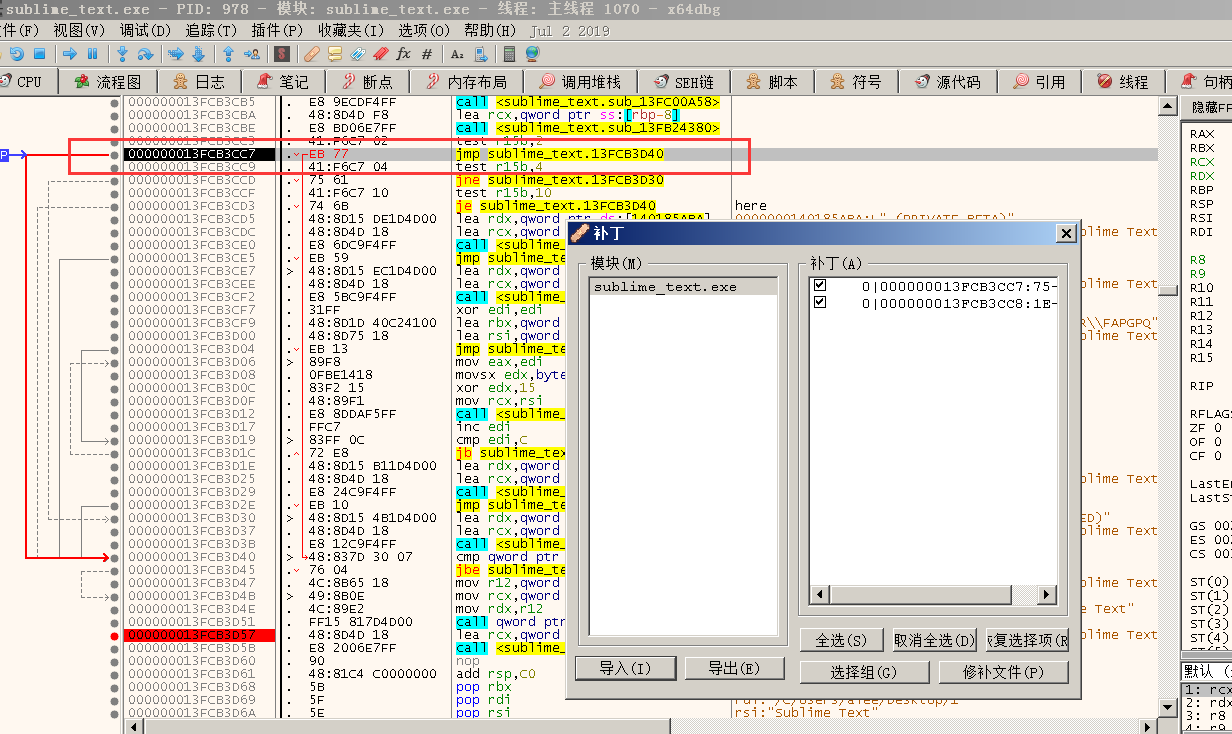Image resolution: width=1232 pixels, height=734 pixels.
Task: Open the 追踪(T) trace menu
Action: pos(212,31)
